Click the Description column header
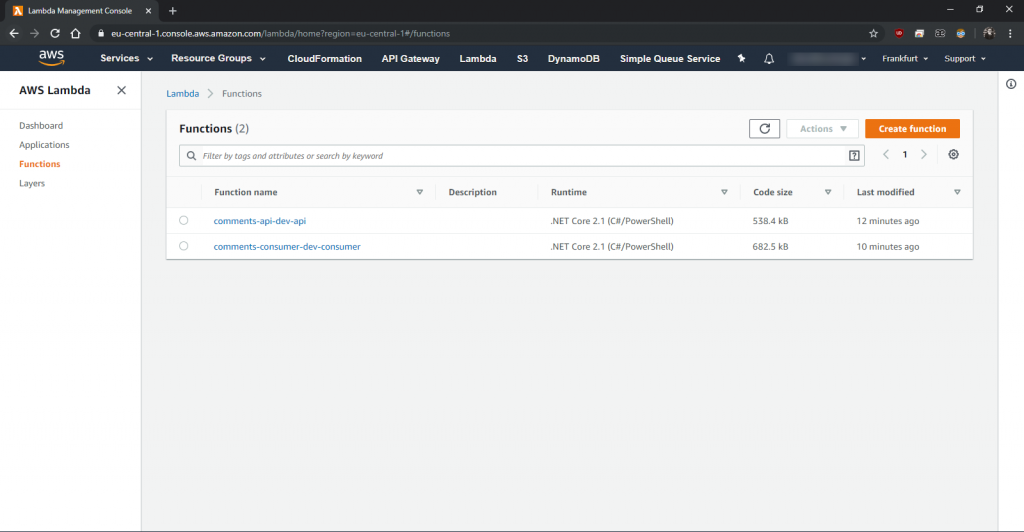The height and width of the screenshot is (532, 1024). (472, 192)
